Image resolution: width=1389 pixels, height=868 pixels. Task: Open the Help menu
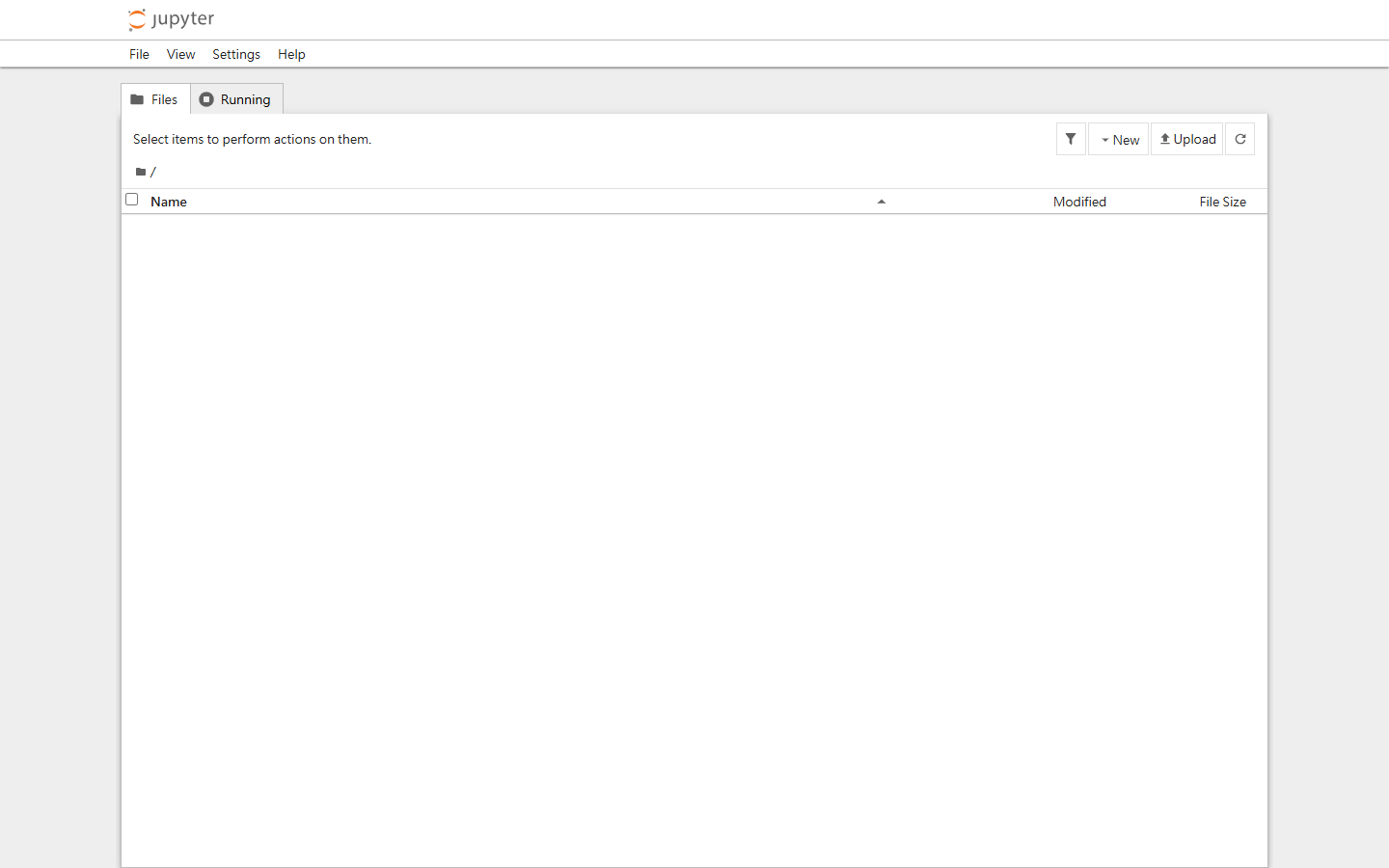pyautogui.click(x=291, y=54)
